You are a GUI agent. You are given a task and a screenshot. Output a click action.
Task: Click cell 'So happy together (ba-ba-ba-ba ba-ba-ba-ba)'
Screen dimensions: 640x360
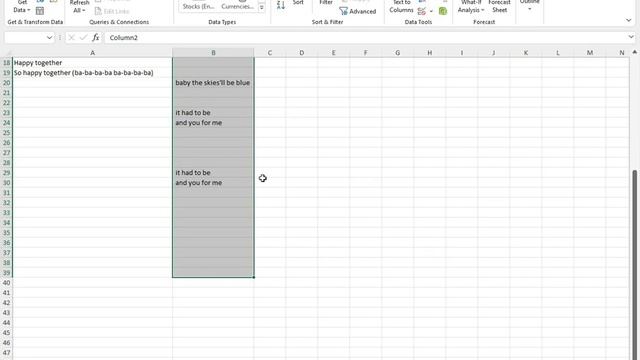click(93, 73)
